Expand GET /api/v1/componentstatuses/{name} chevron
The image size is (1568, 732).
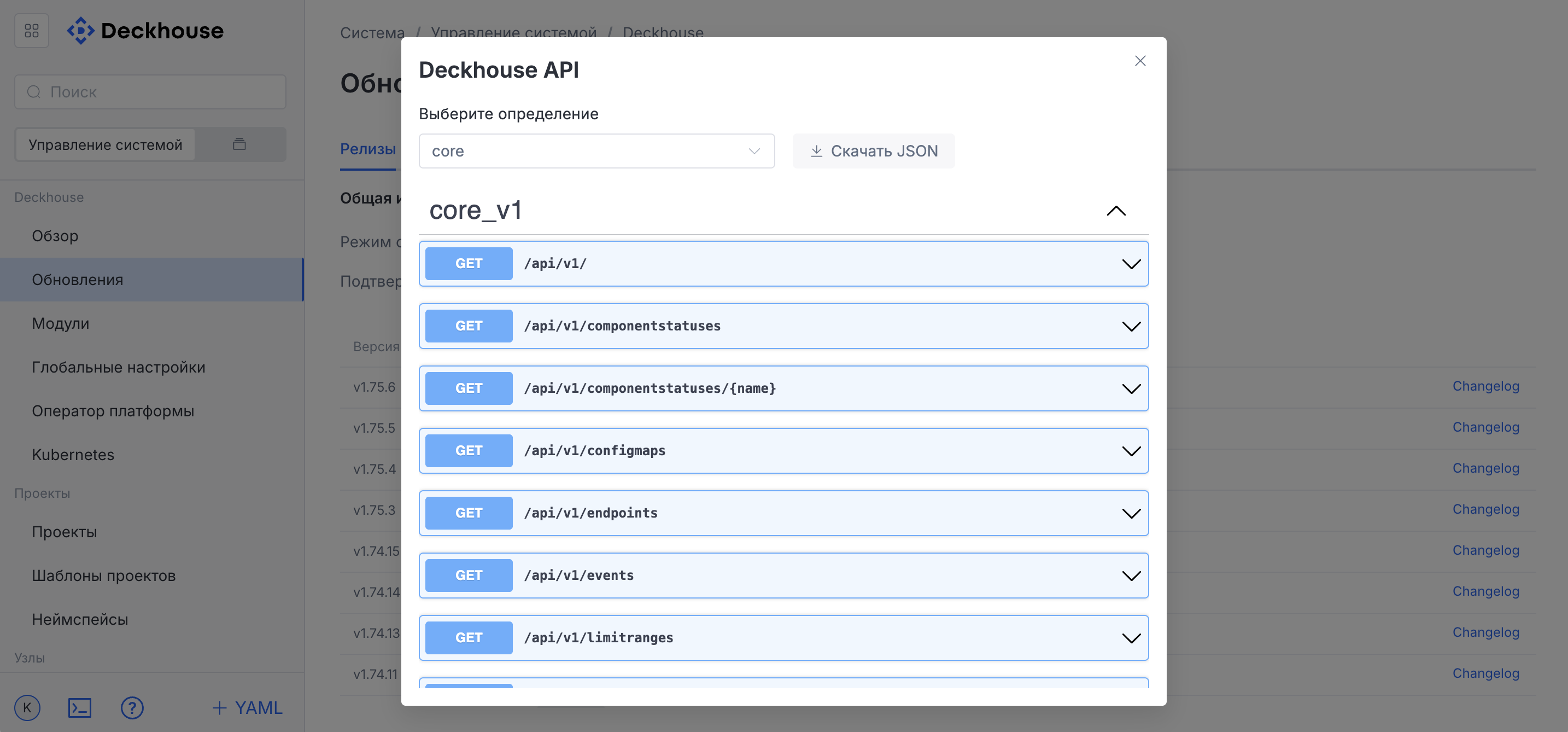(1131, 388)
